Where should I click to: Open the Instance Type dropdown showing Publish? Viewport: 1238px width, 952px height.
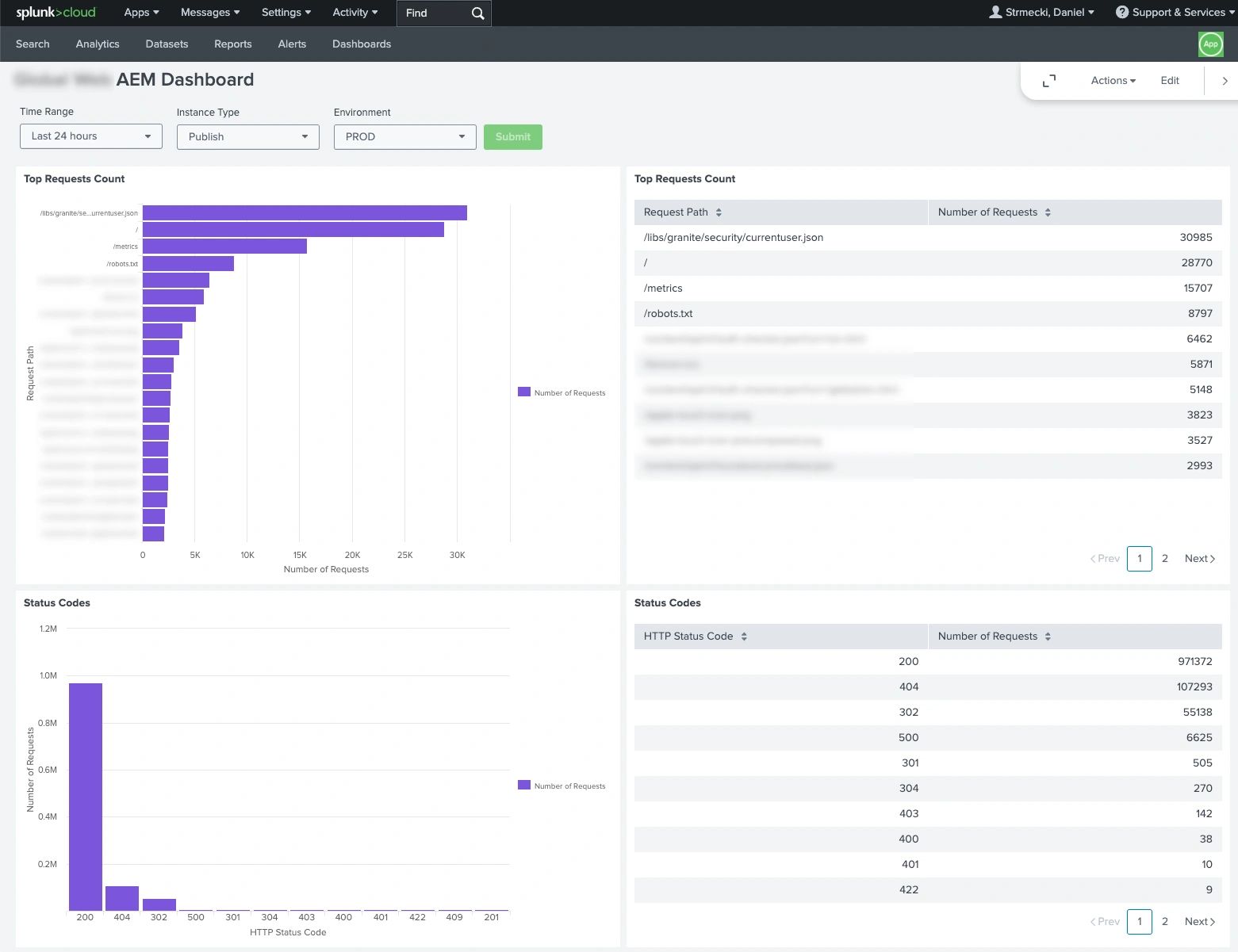click(247, 136)
